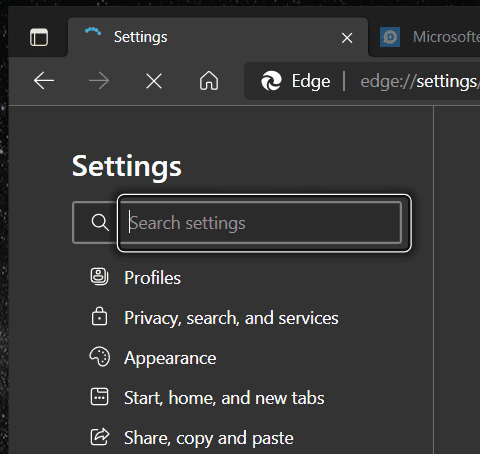Stop loading the page
Viewport: 480px width, 454px height.
point(154,81)
